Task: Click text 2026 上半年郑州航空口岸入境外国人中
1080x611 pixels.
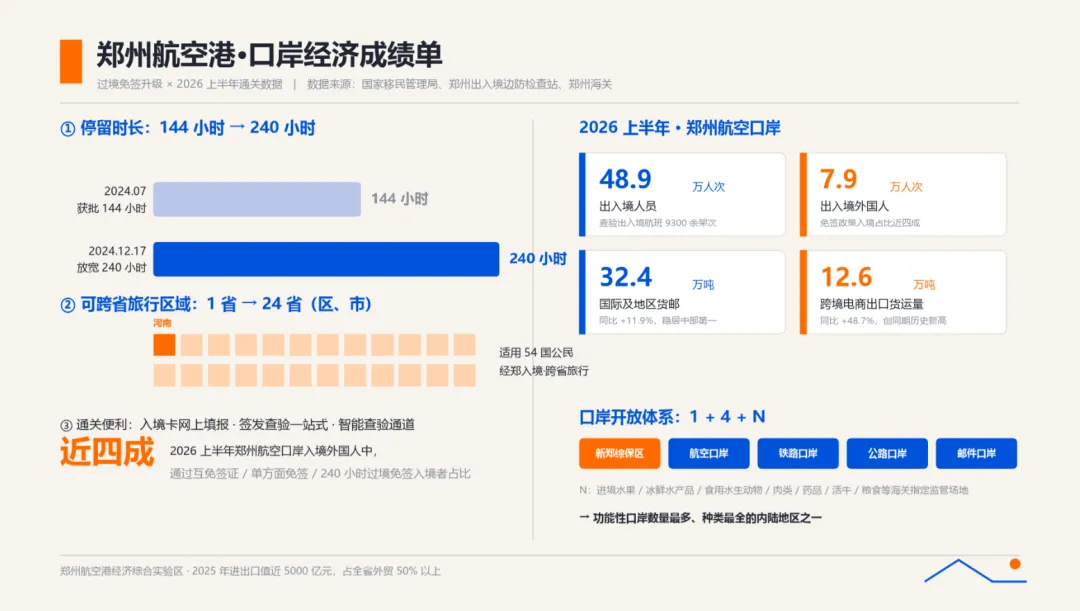Action: [273, 451]
